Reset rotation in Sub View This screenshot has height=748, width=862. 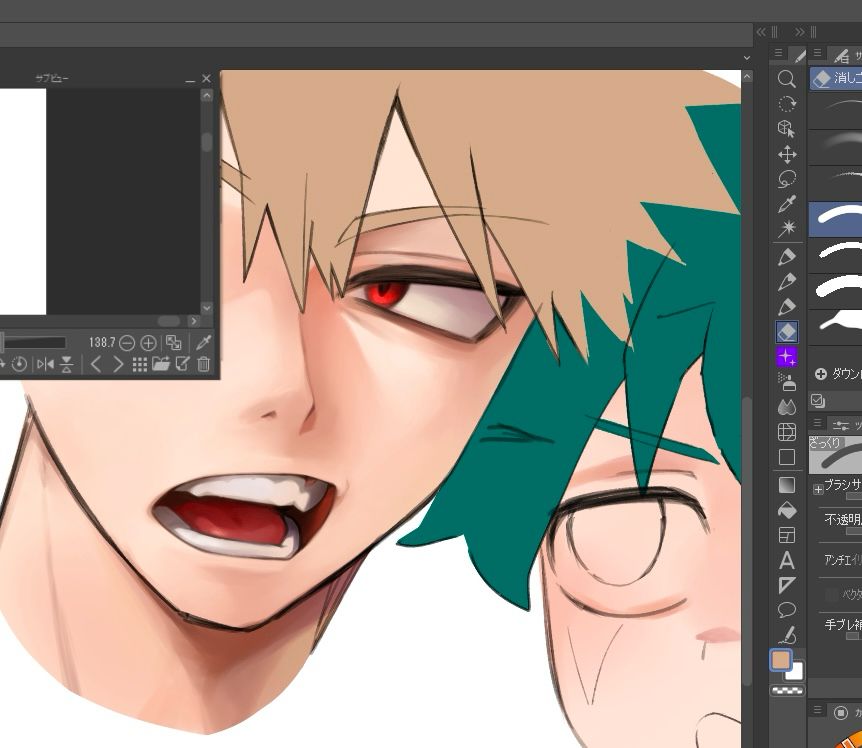pyautogui.click(x=19, y=364)
